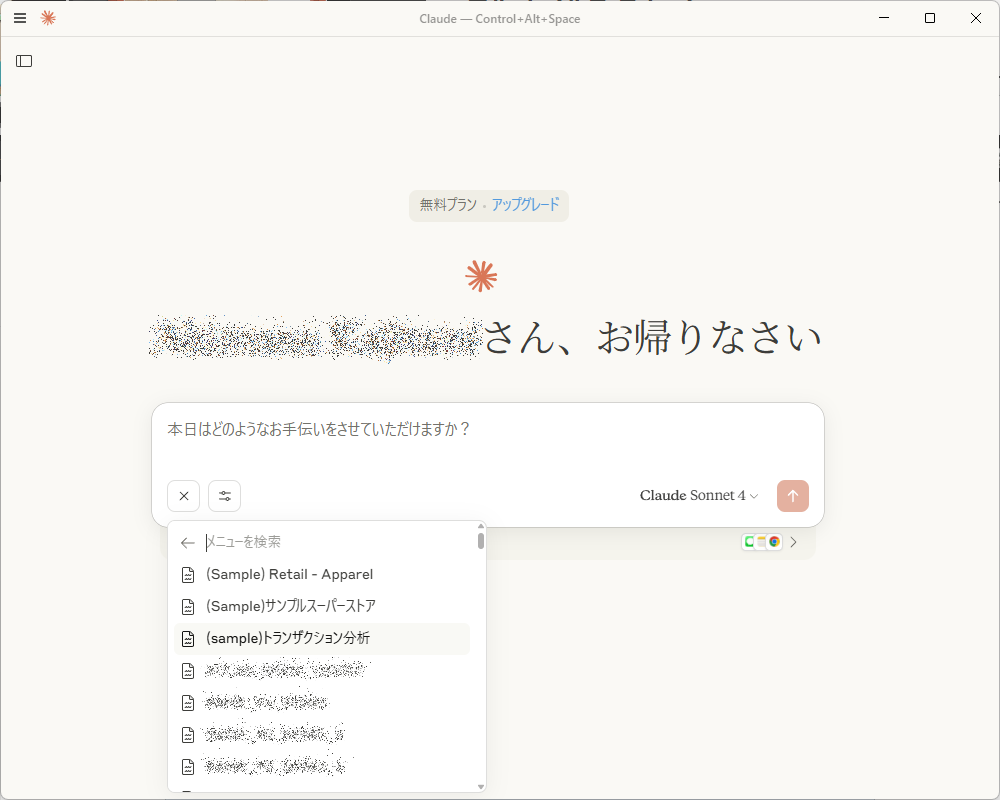Click the menu scrollbar's up arrow
This screenshot has width=1000, height=800.
pyautogui.click(x=481, y=526)
